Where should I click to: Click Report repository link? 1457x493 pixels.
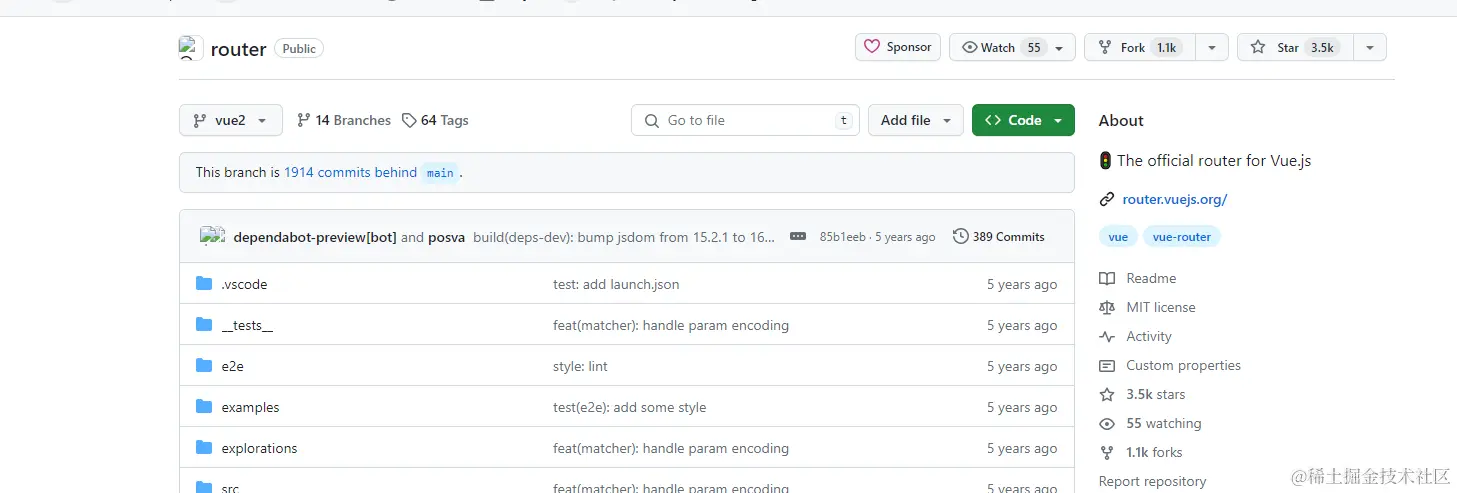tap(1152, 481)
